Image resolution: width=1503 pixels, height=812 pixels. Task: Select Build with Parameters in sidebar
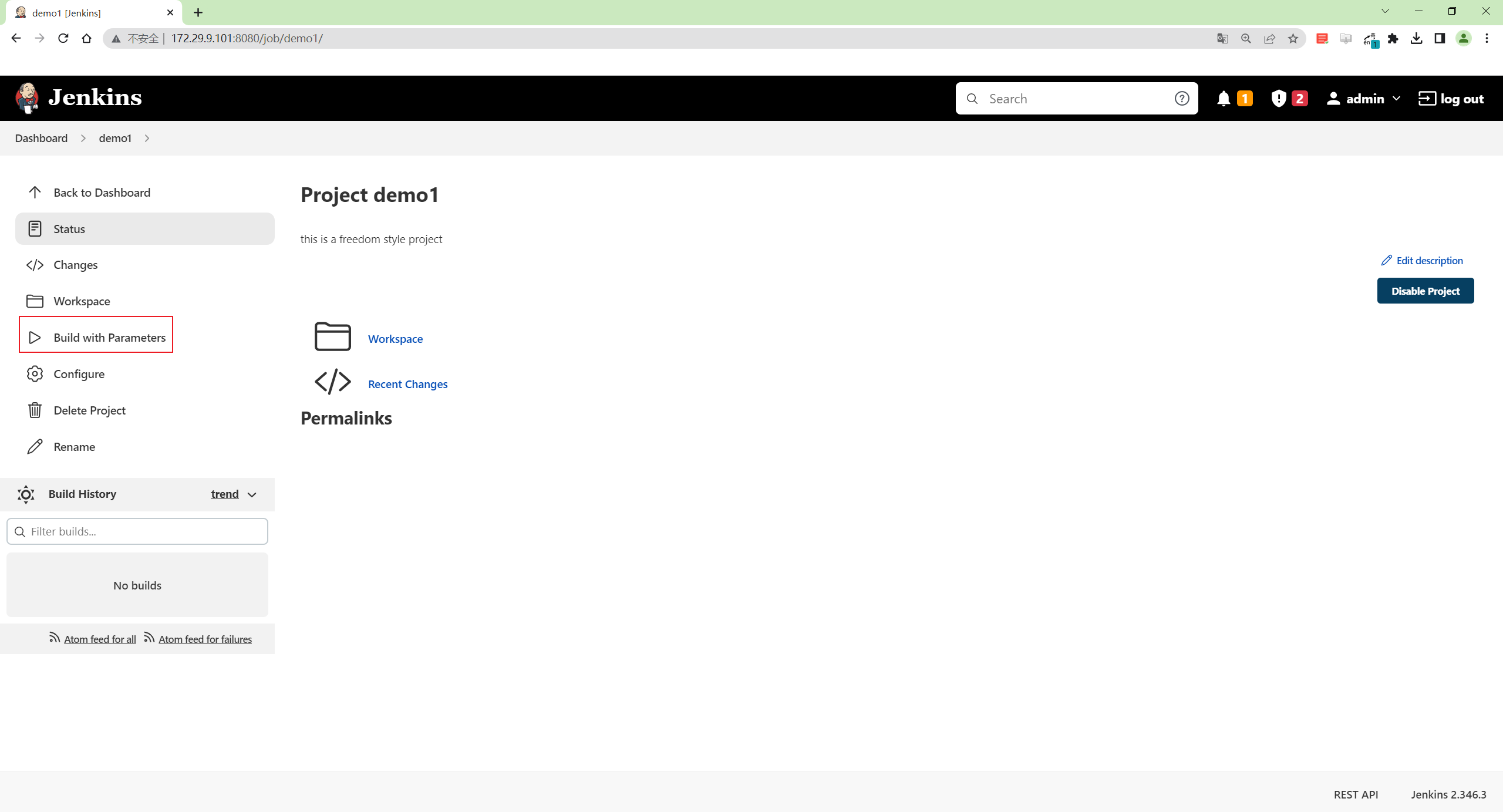[96, 338]
